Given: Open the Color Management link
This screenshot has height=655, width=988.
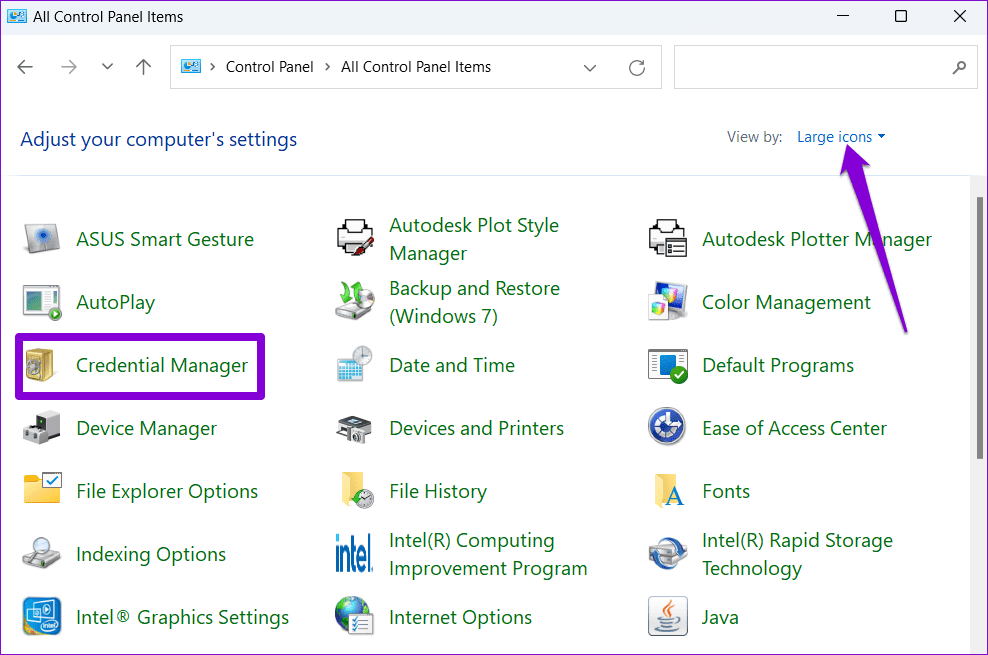Looking at the screenshot, I should click(786, 302).
